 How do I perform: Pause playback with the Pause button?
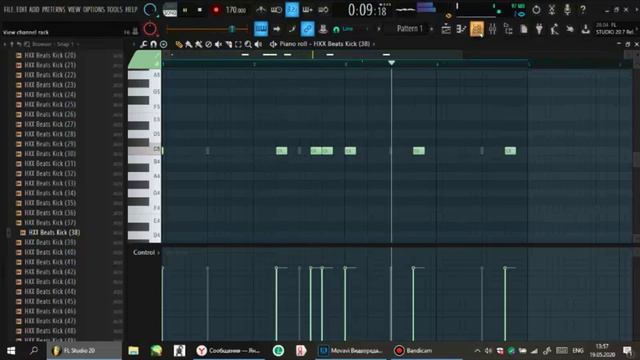point(184,10)
